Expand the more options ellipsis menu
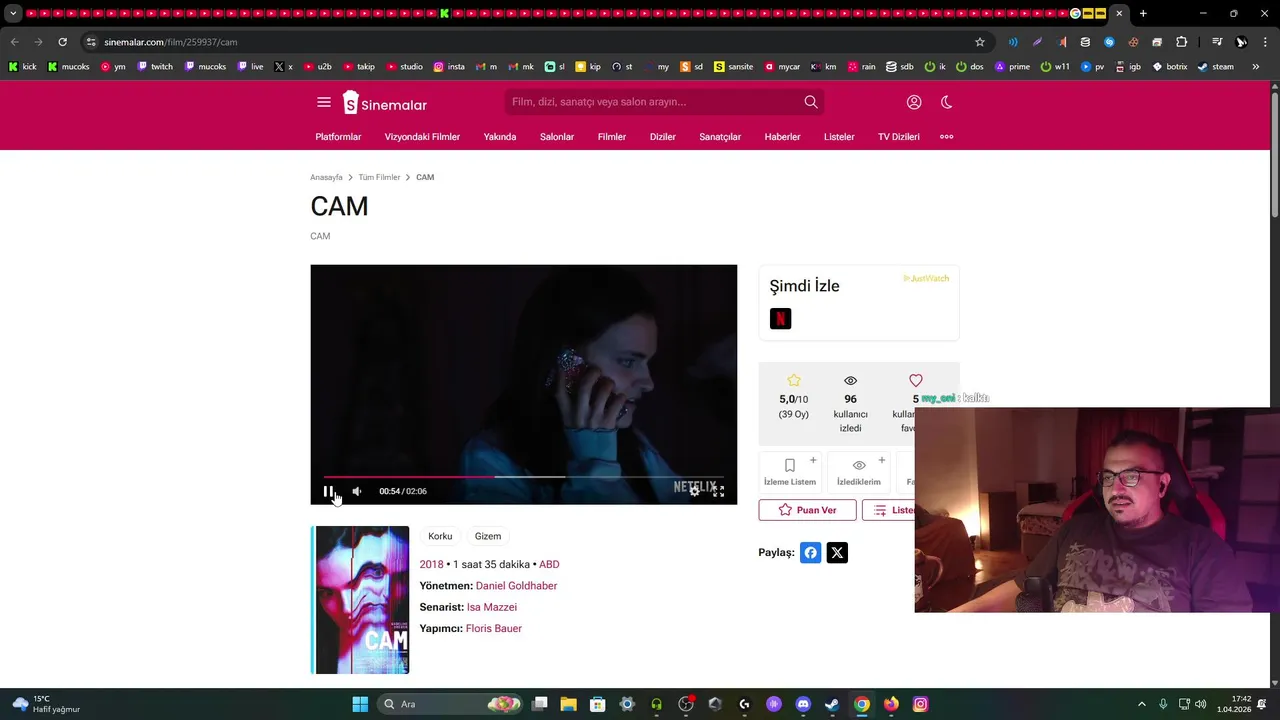 (947, 137)
